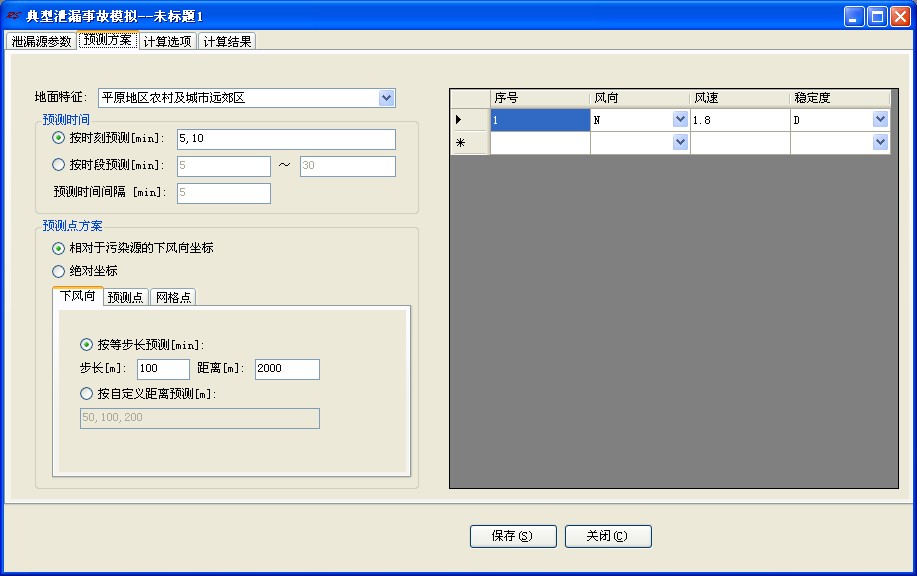917x576 pixels.
Task: Click the 预测时间间隔 input field
Action: (224, 193)
